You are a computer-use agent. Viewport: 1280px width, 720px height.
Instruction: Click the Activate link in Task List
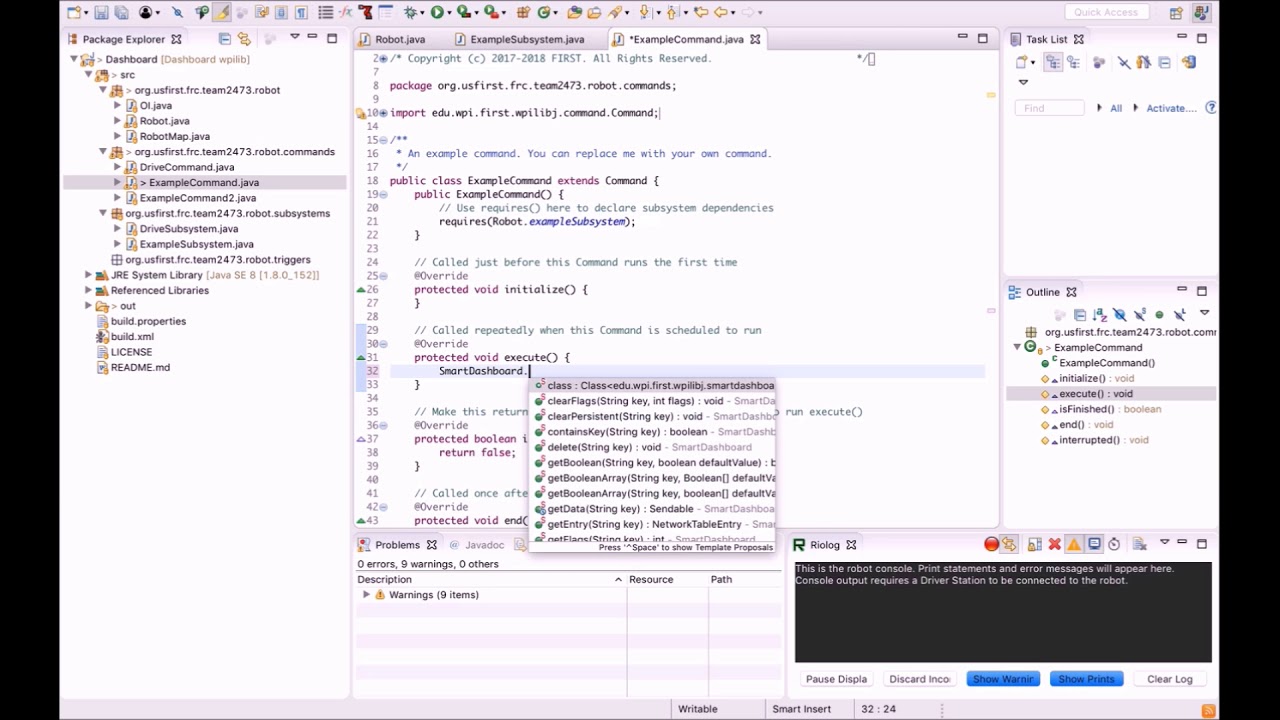[1171, 108]
